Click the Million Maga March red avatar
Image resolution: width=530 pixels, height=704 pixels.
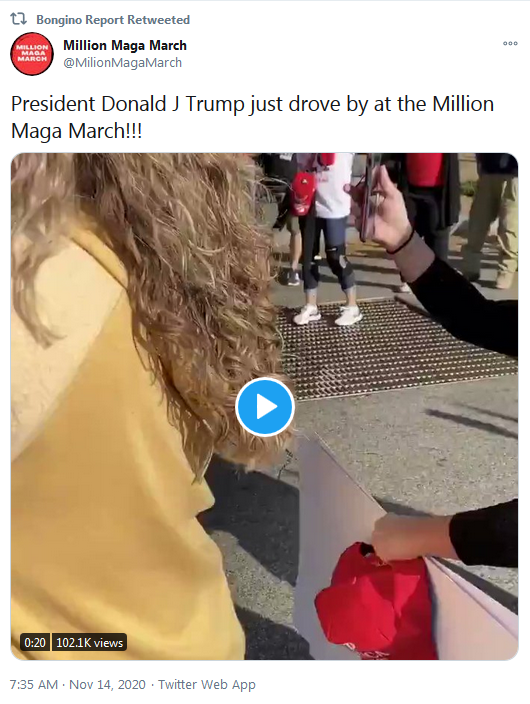32,53
